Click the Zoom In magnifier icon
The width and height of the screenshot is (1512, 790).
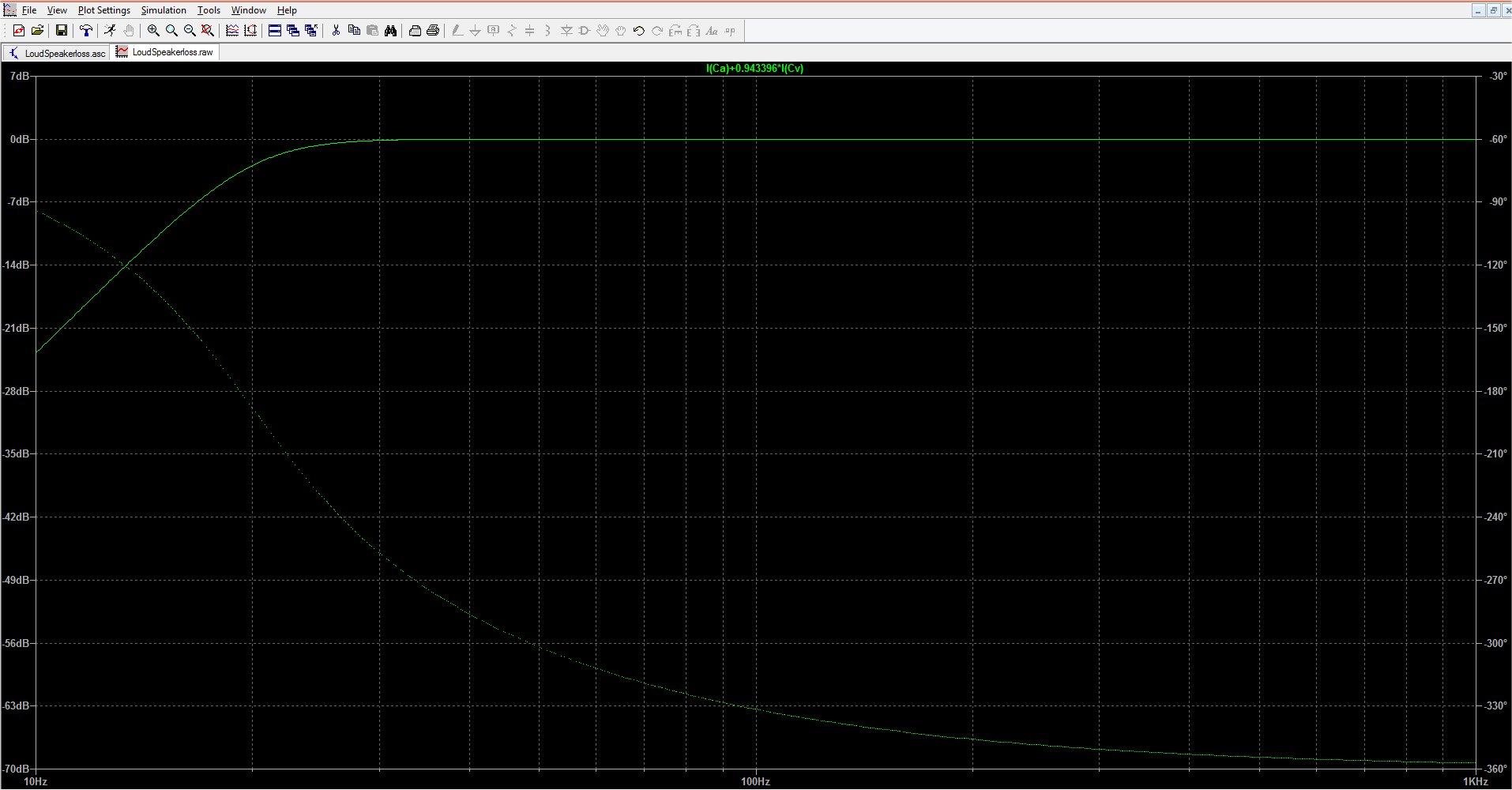point(153,31)
